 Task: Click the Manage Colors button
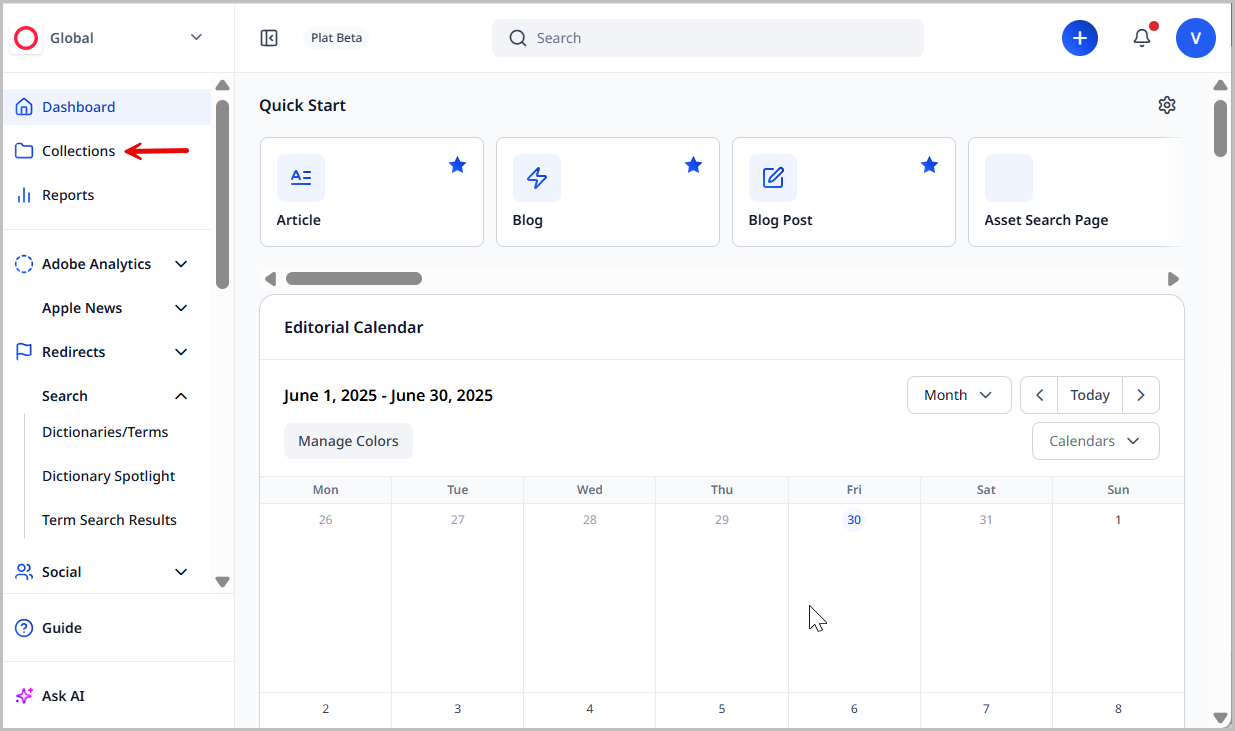pos(348,441)
